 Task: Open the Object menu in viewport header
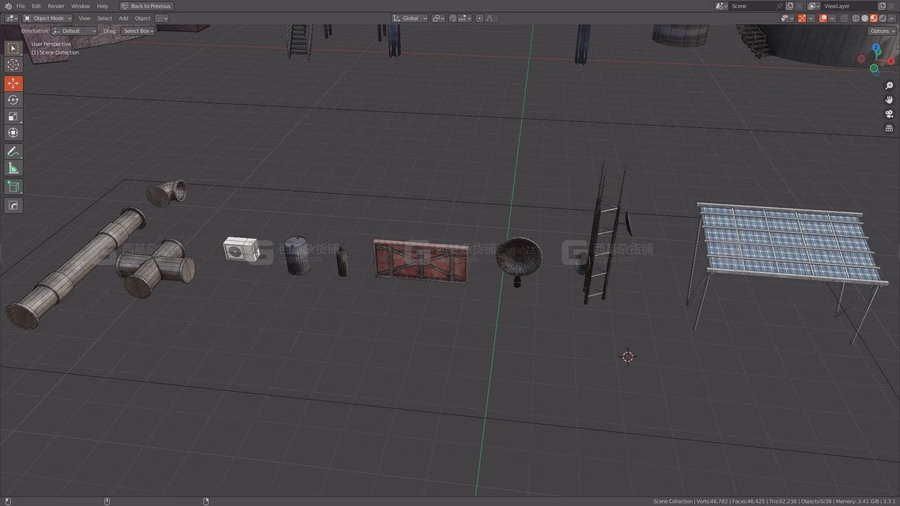pyautogui.click(x=142, y=18)
